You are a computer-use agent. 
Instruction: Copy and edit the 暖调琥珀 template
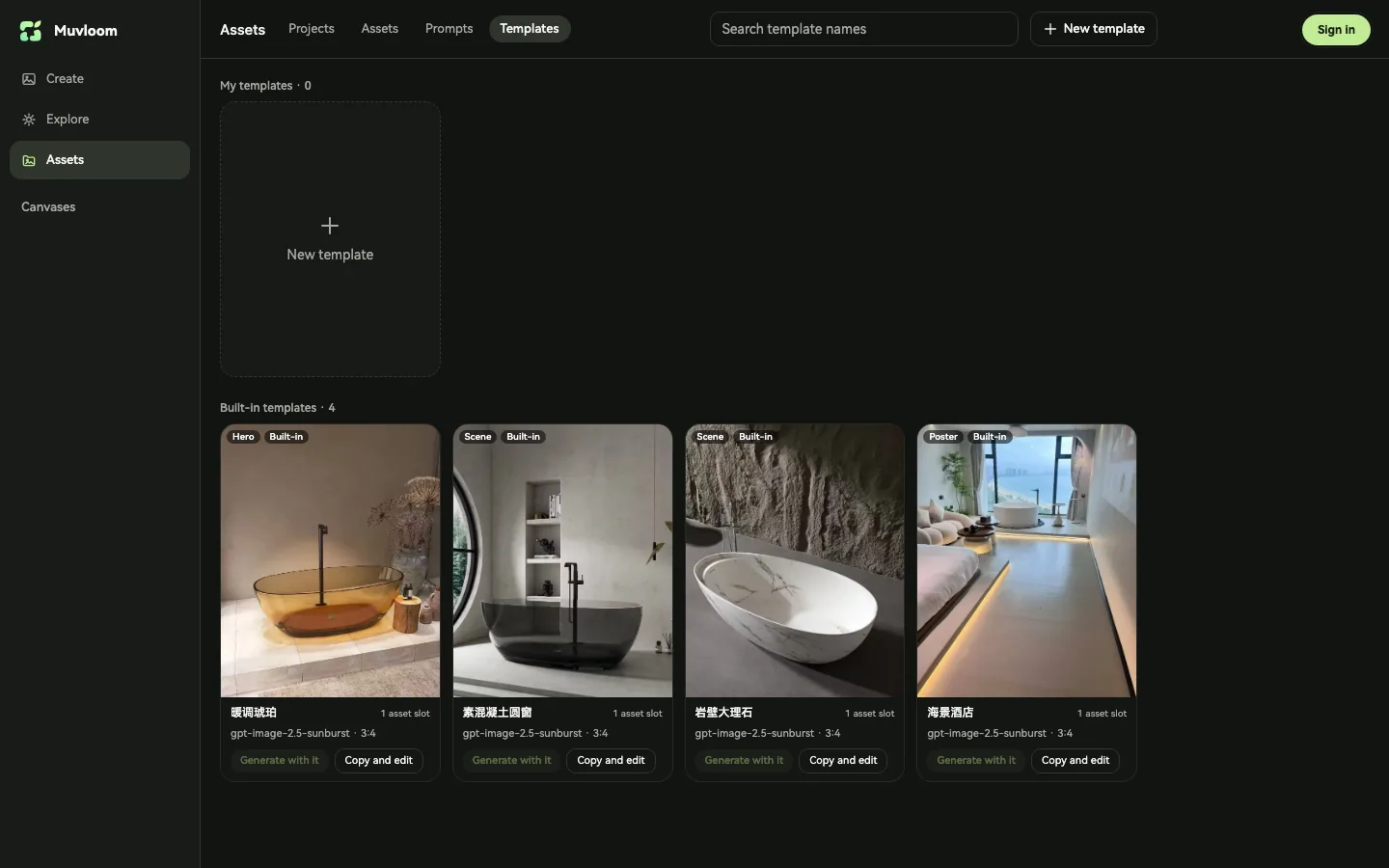[378, 760]
